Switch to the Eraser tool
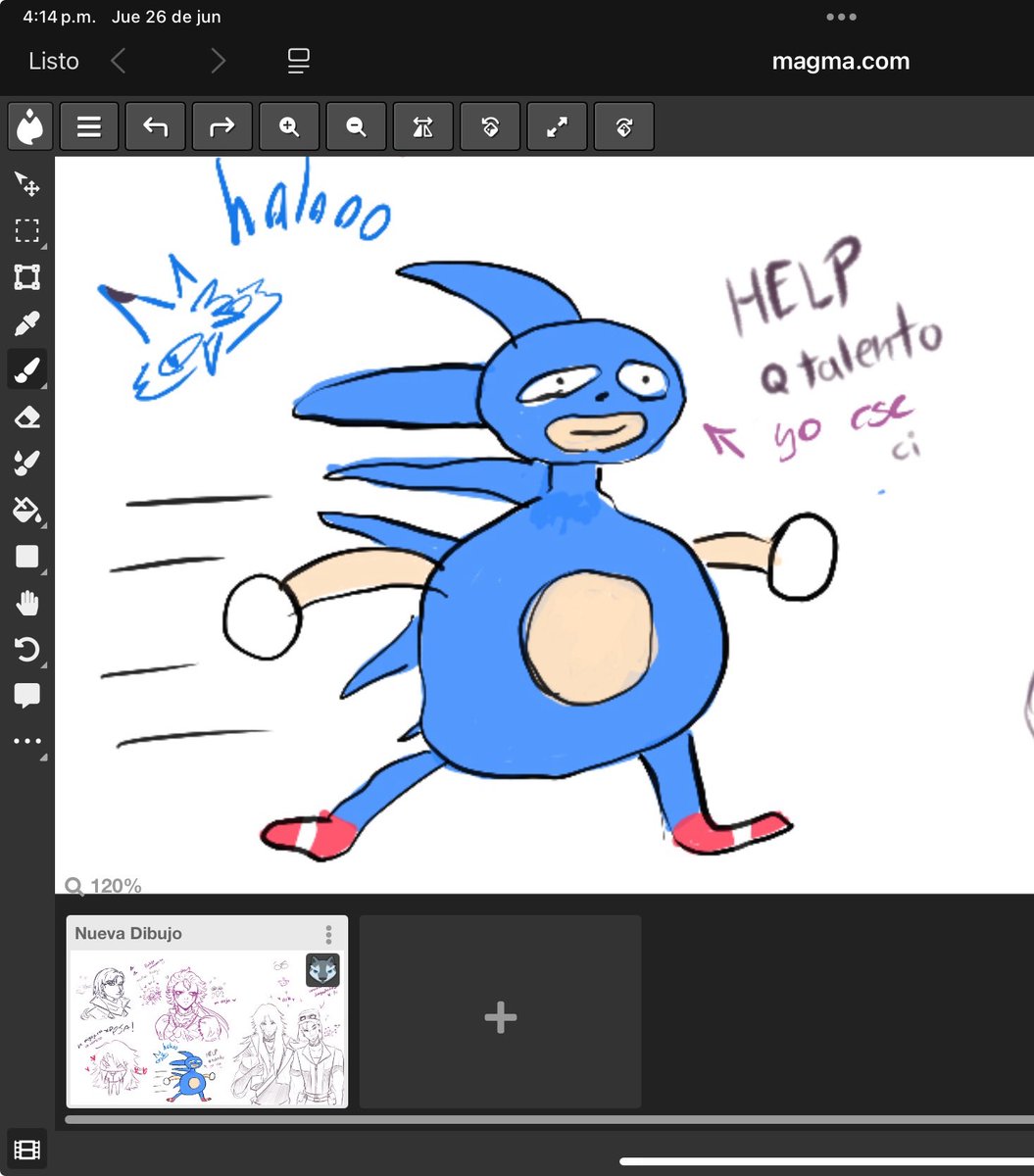Screen dimensions: 1034x1176 27,417
